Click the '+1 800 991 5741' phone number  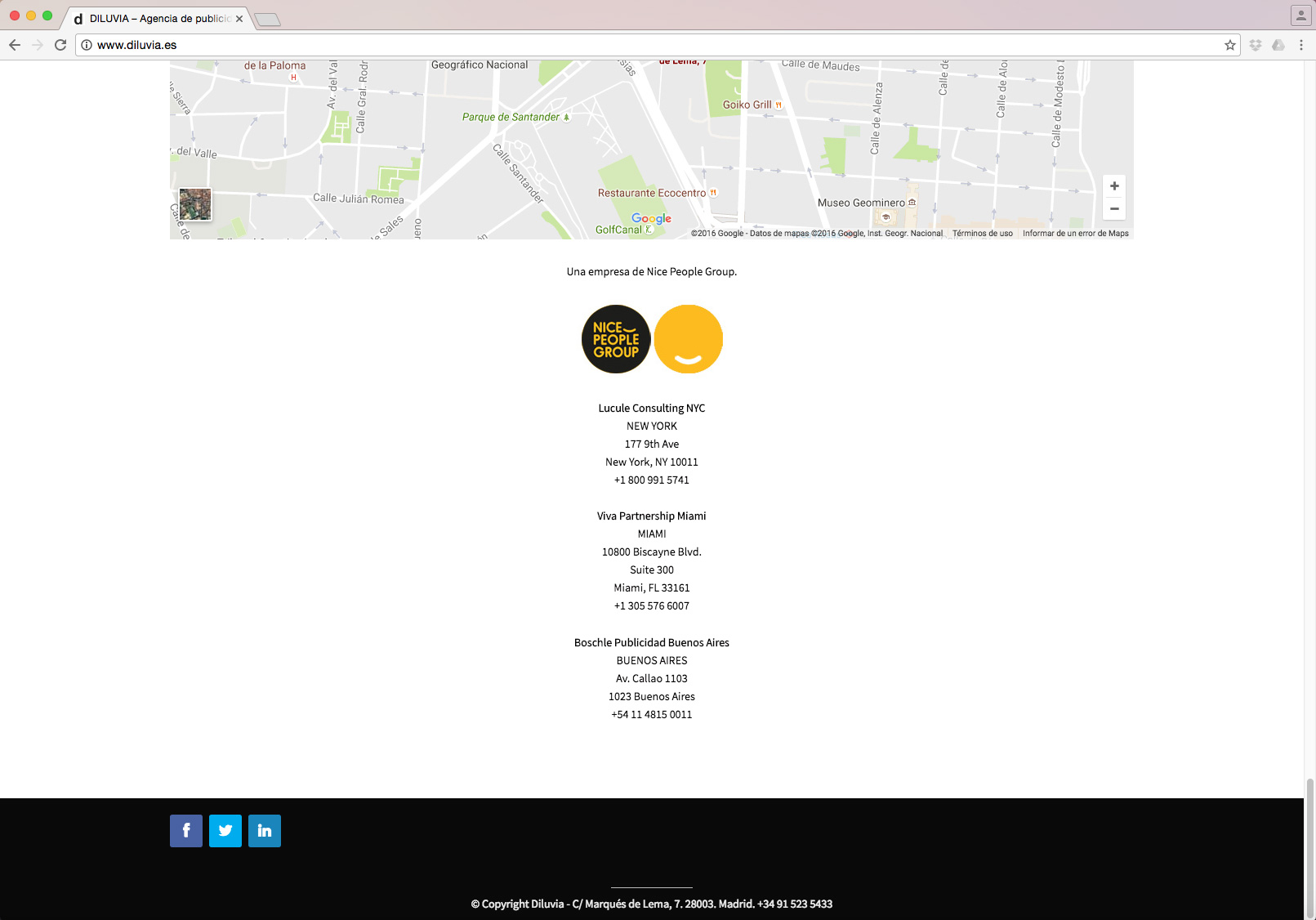[652, 480]
